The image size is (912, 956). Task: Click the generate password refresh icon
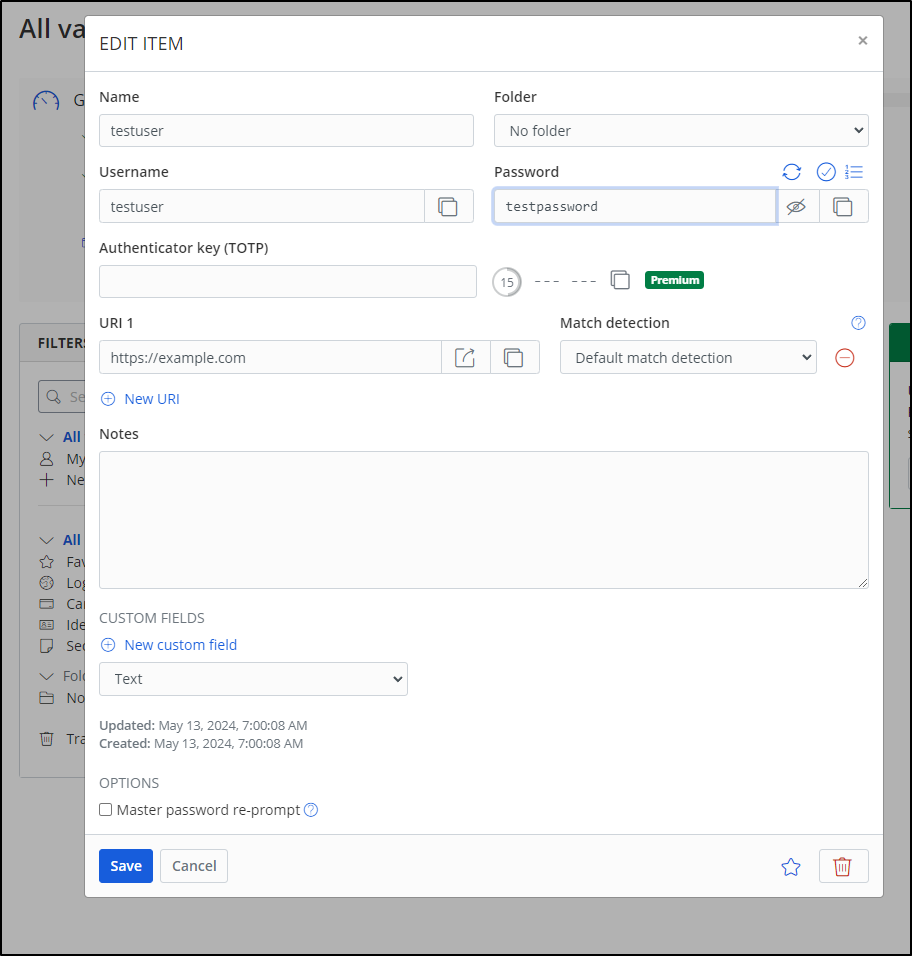coord(791,172)
